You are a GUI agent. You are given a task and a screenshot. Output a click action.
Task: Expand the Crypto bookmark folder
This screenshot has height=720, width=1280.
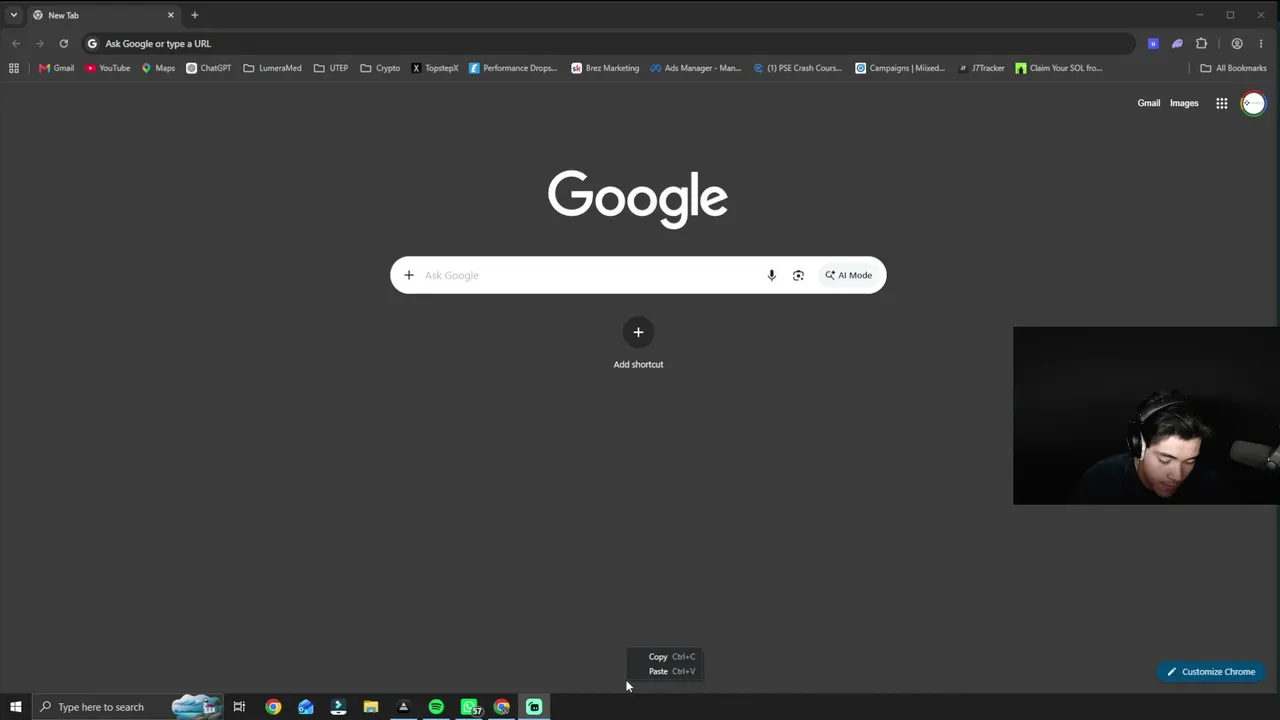point(380,68)
